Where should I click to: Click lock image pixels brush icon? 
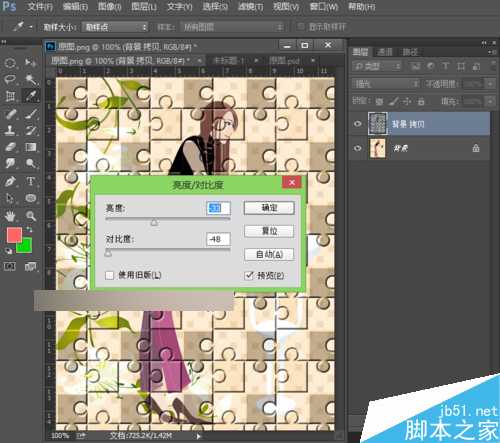point(393,101)
